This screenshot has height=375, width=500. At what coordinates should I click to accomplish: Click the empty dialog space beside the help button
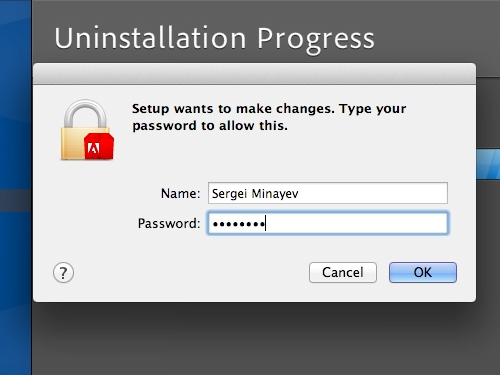(x=190, y=273)
